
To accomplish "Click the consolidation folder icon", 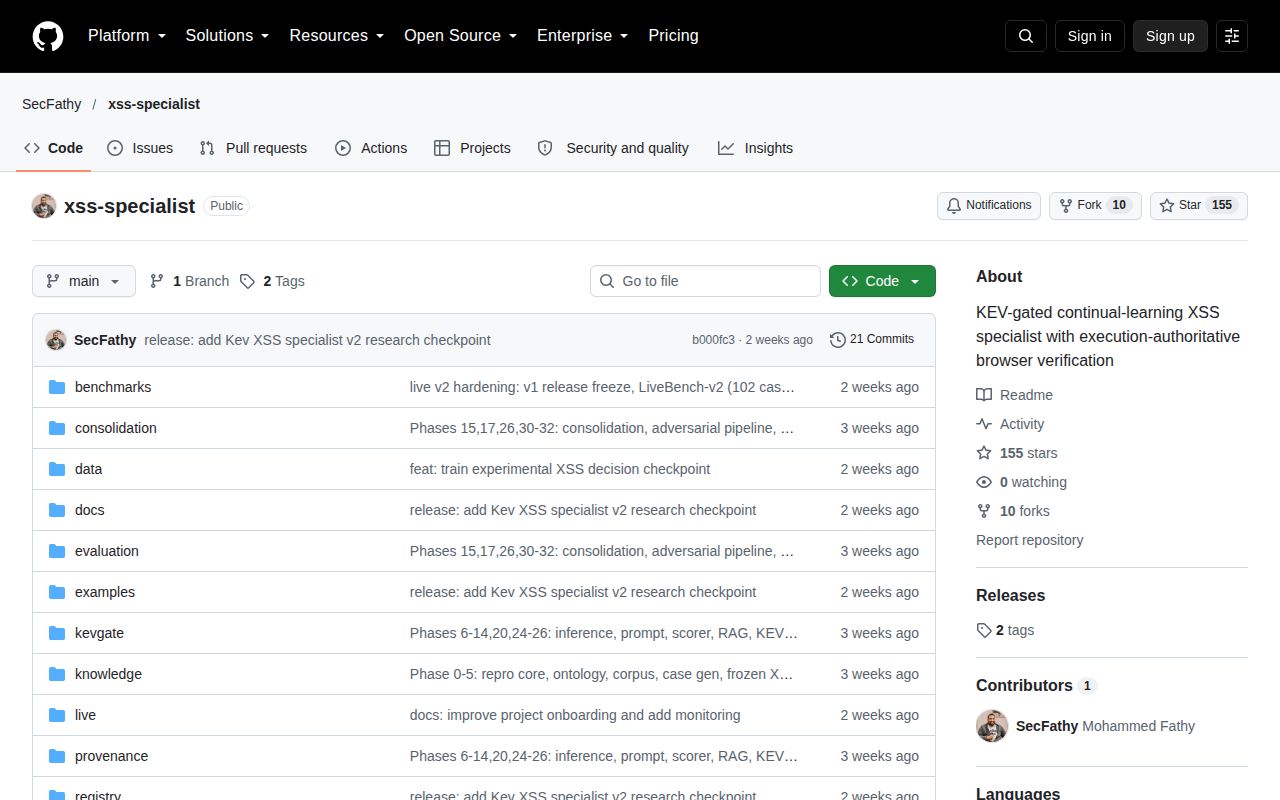I will tap(57, 428).
